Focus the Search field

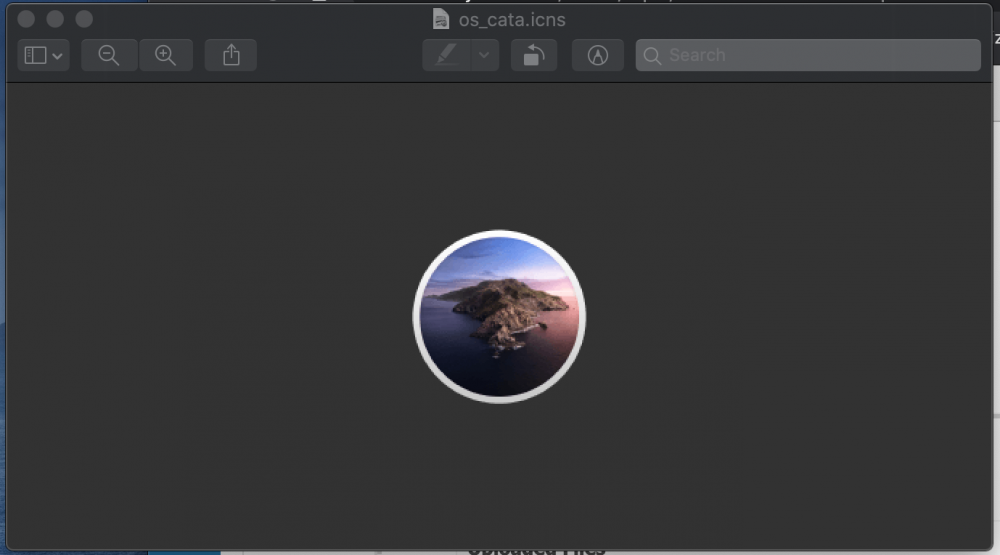click(x=808, y=56)
